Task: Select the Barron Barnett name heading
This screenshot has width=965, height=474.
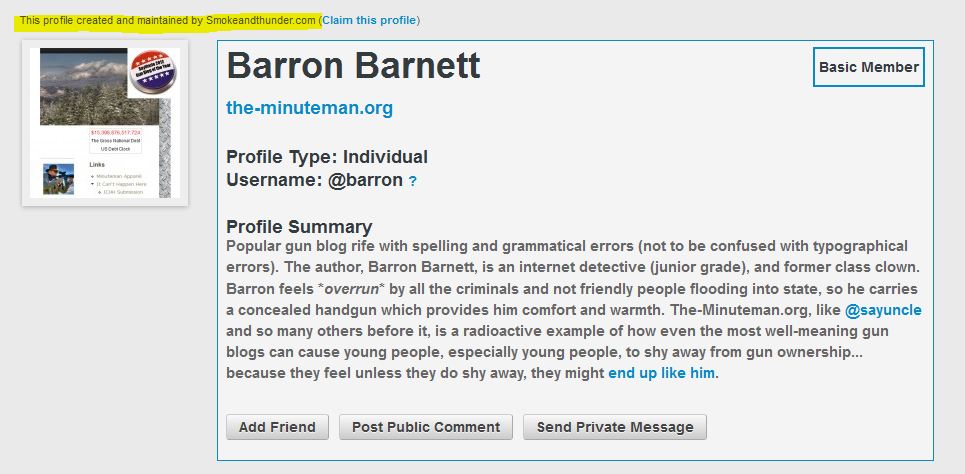Action: coord(353,66)
